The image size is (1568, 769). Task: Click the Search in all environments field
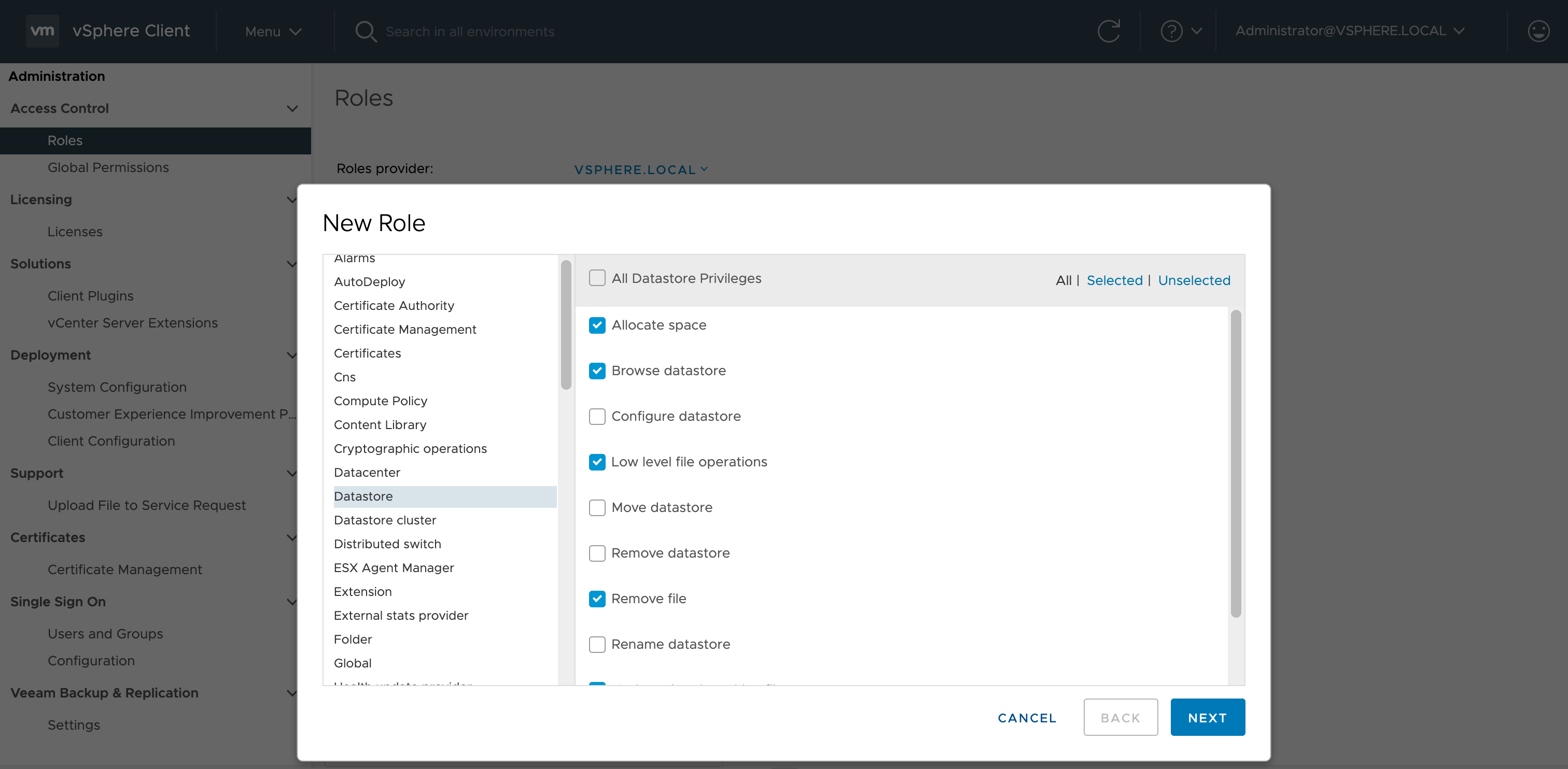[470, 32]
